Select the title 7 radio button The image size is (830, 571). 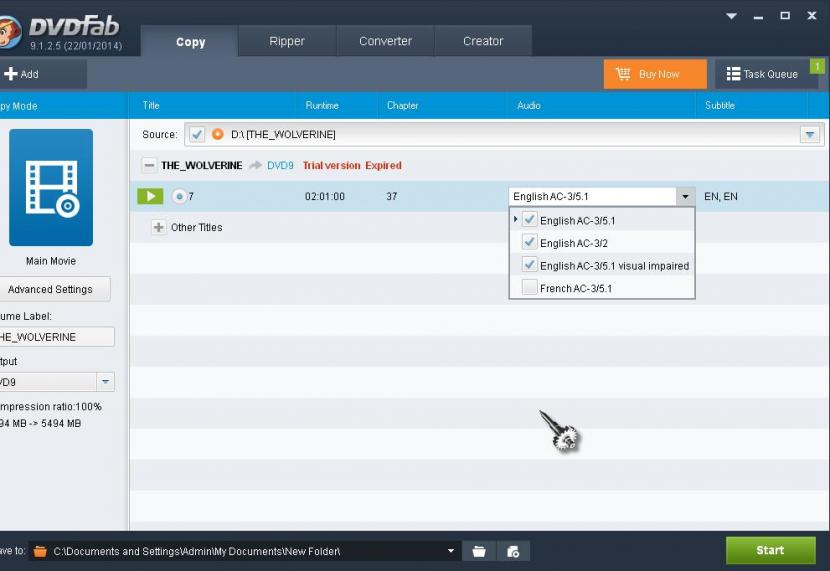[179, 196]
